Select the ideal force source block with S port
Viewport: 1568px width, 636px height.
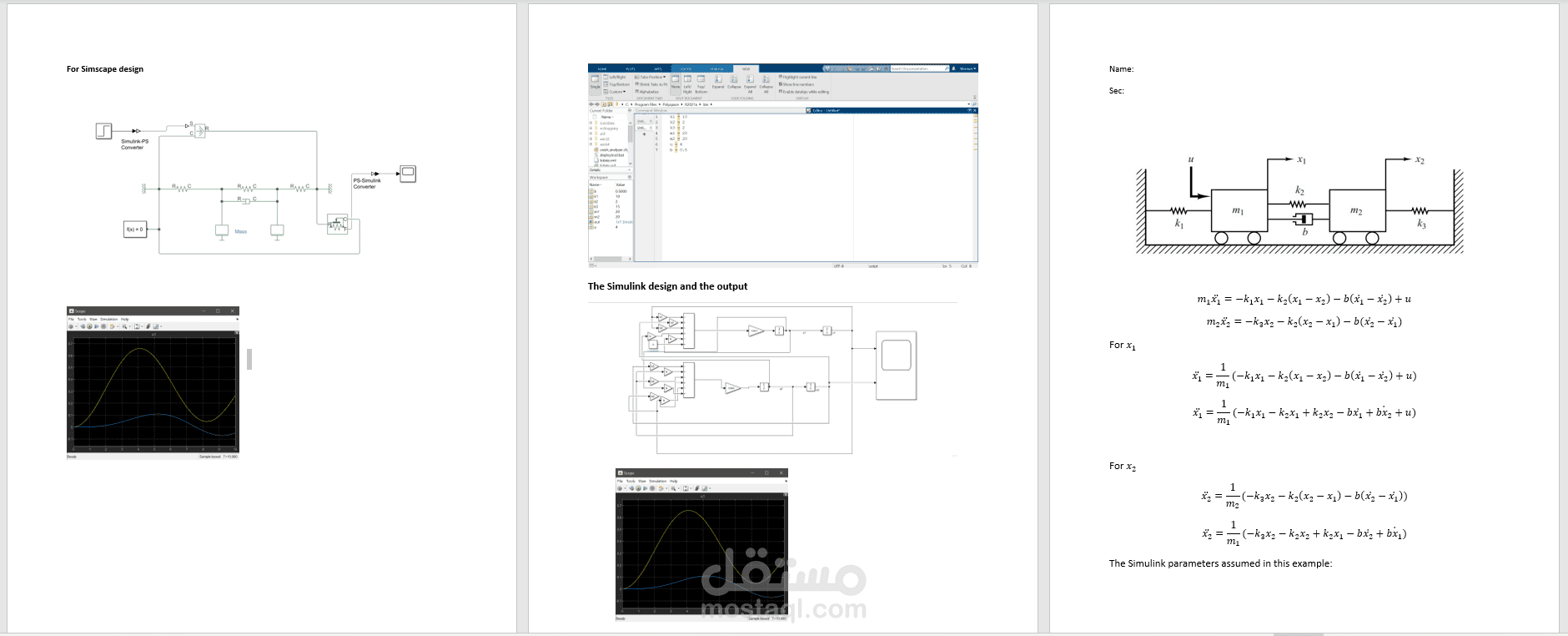(199, 130)
